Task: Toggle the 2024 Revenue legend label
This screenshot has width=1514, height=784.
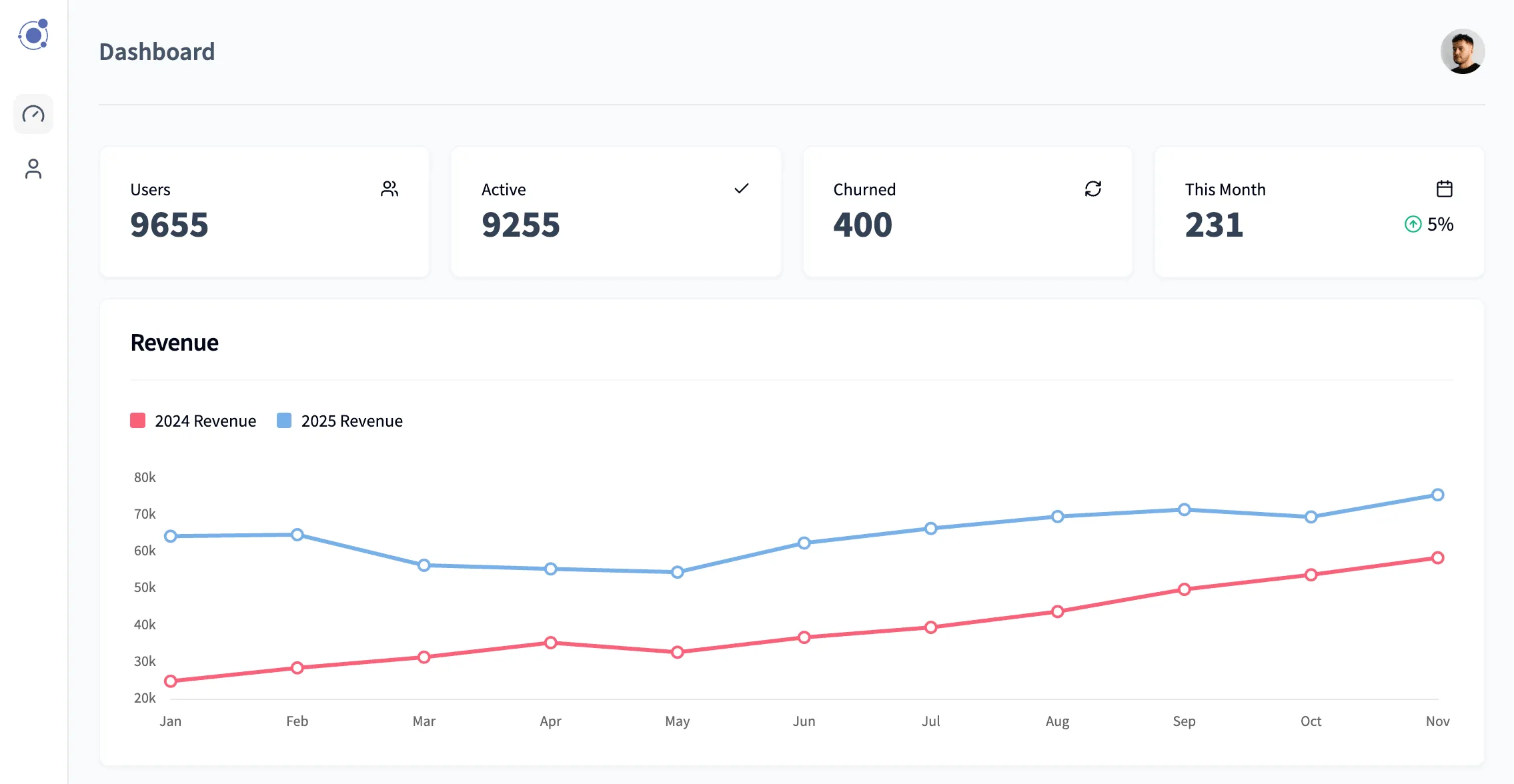Action: pyautogui.click(x=205, y=421)
